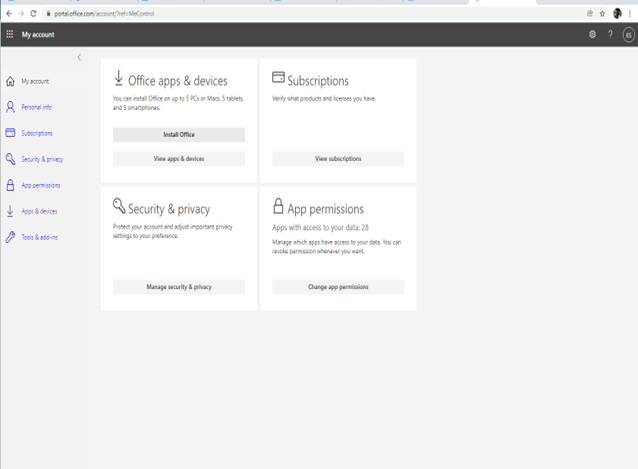Click the card icon for Subscriptions sidebar
The image size is (638, 469).
[x=10, y=133]
